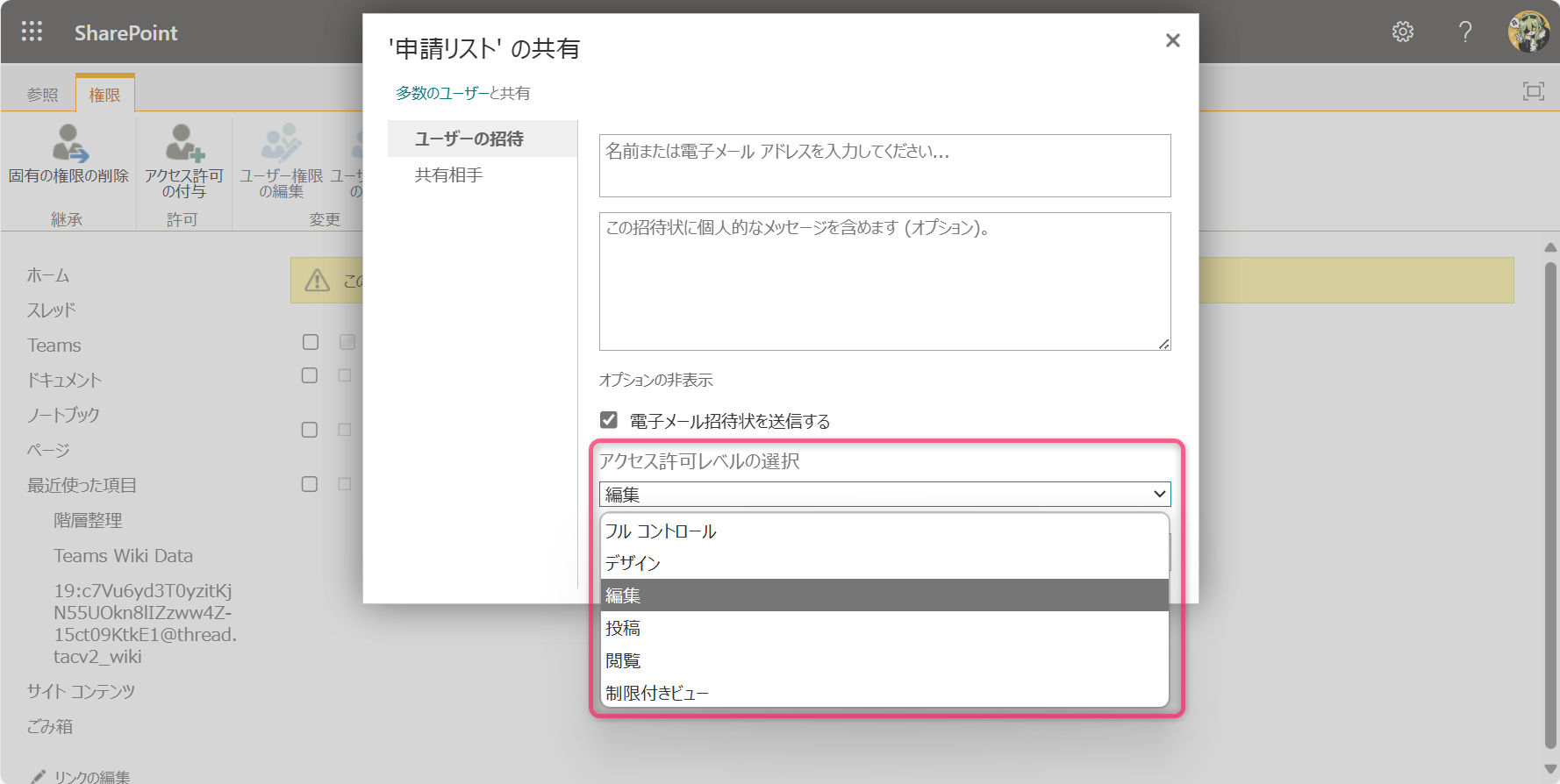Click アクセス許可の付与 ribbon icon

coord(184,144)
